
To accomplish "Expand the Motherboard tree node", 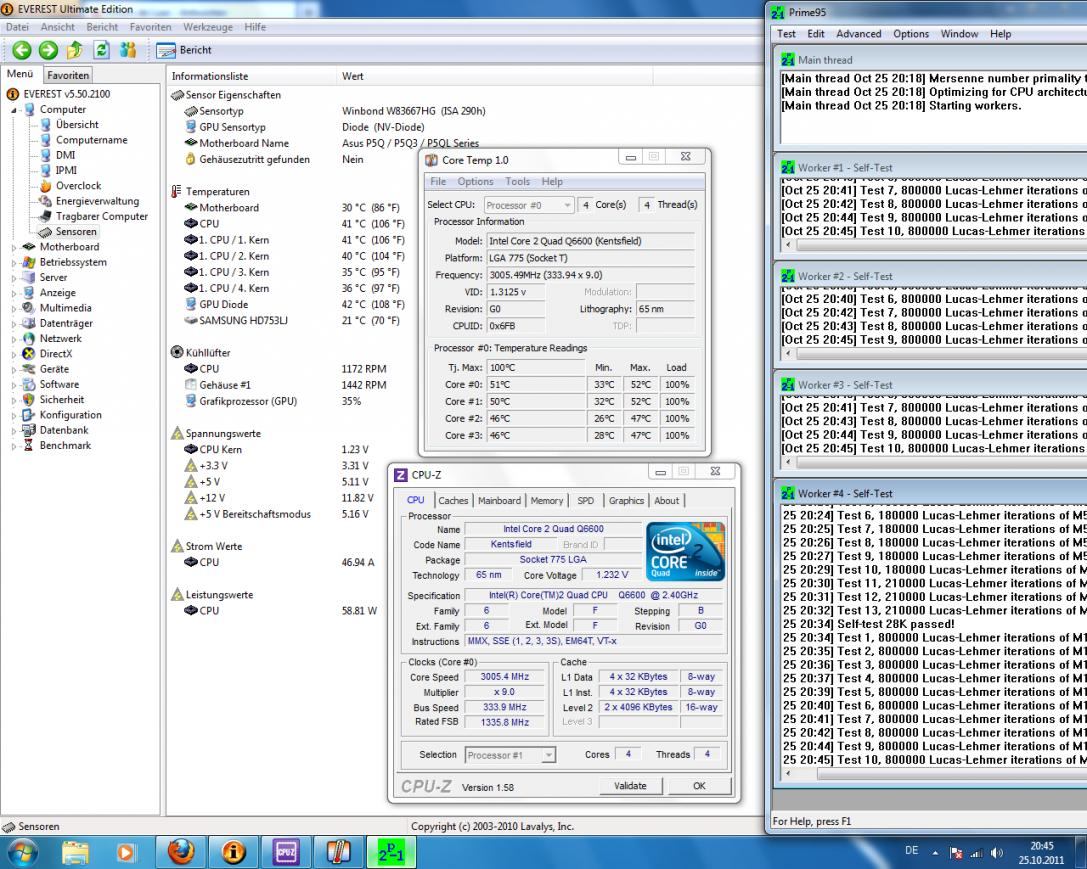I will [x=13, y=247].
